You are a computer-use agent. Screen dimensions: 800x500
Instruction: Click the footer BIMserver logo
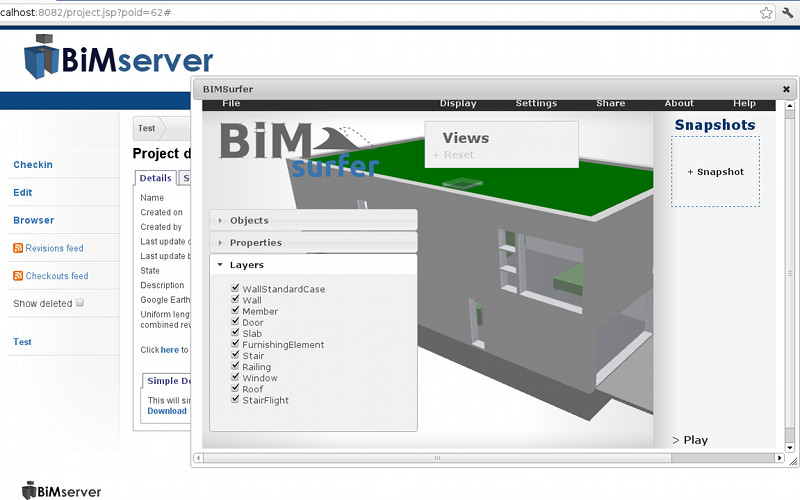click(61, 490)
